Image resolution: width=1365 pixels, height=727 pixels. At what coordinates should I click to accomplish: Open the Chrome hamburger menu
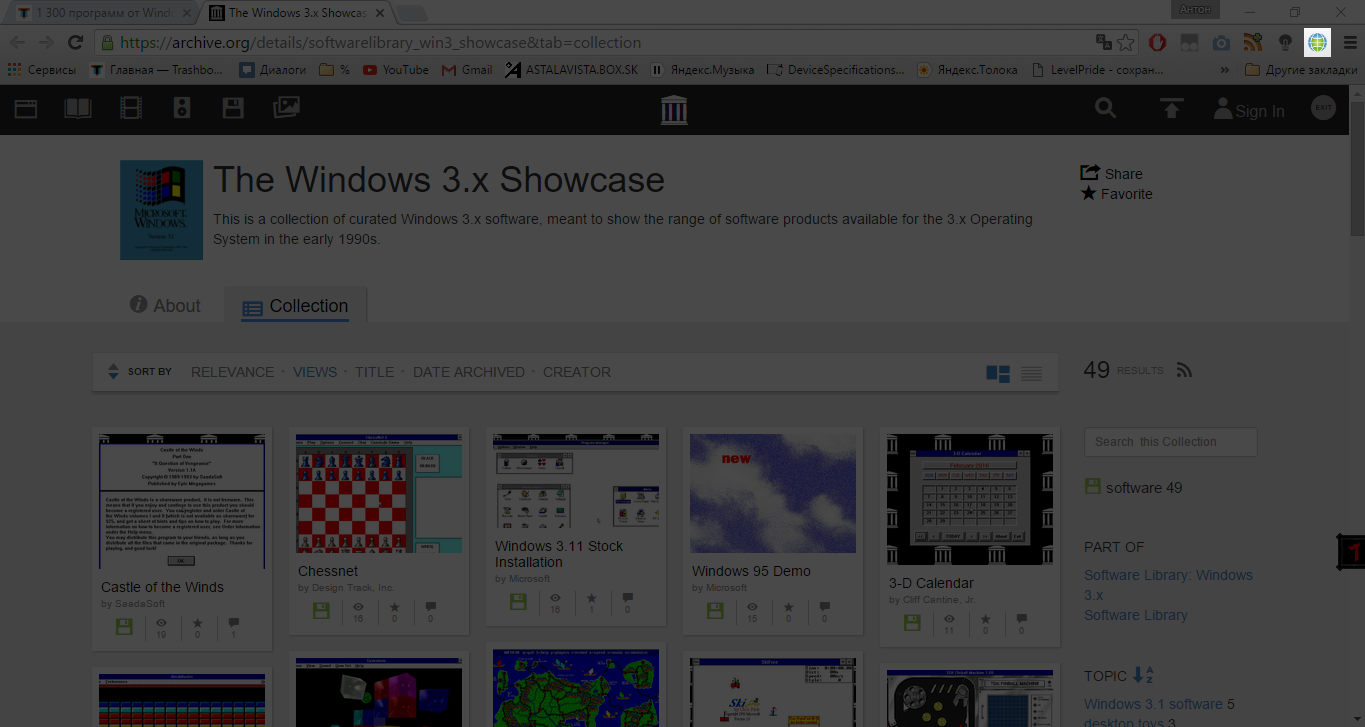click(1349, 42)
